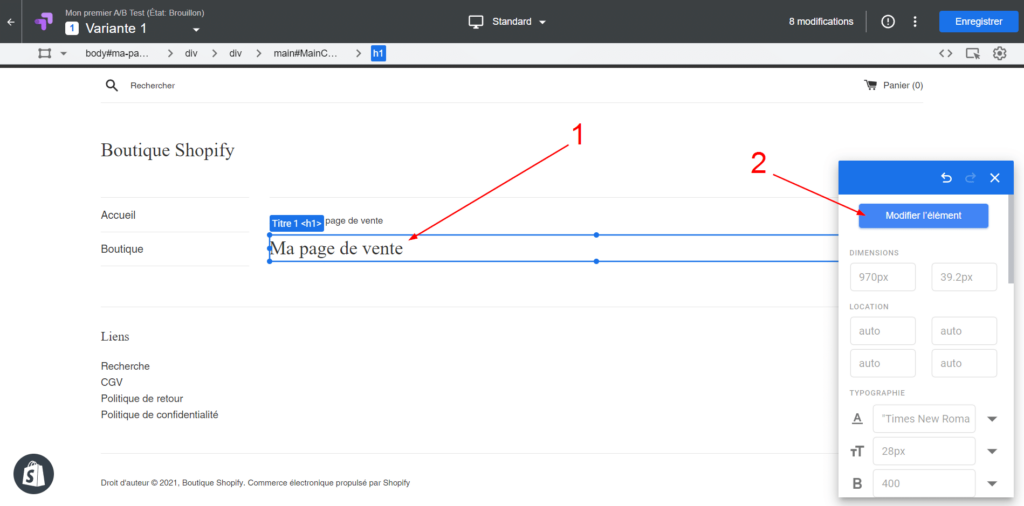Open Politique de retour link
Screen dimensions: 1024x506
pyautogui.click(x=142, y=398)
